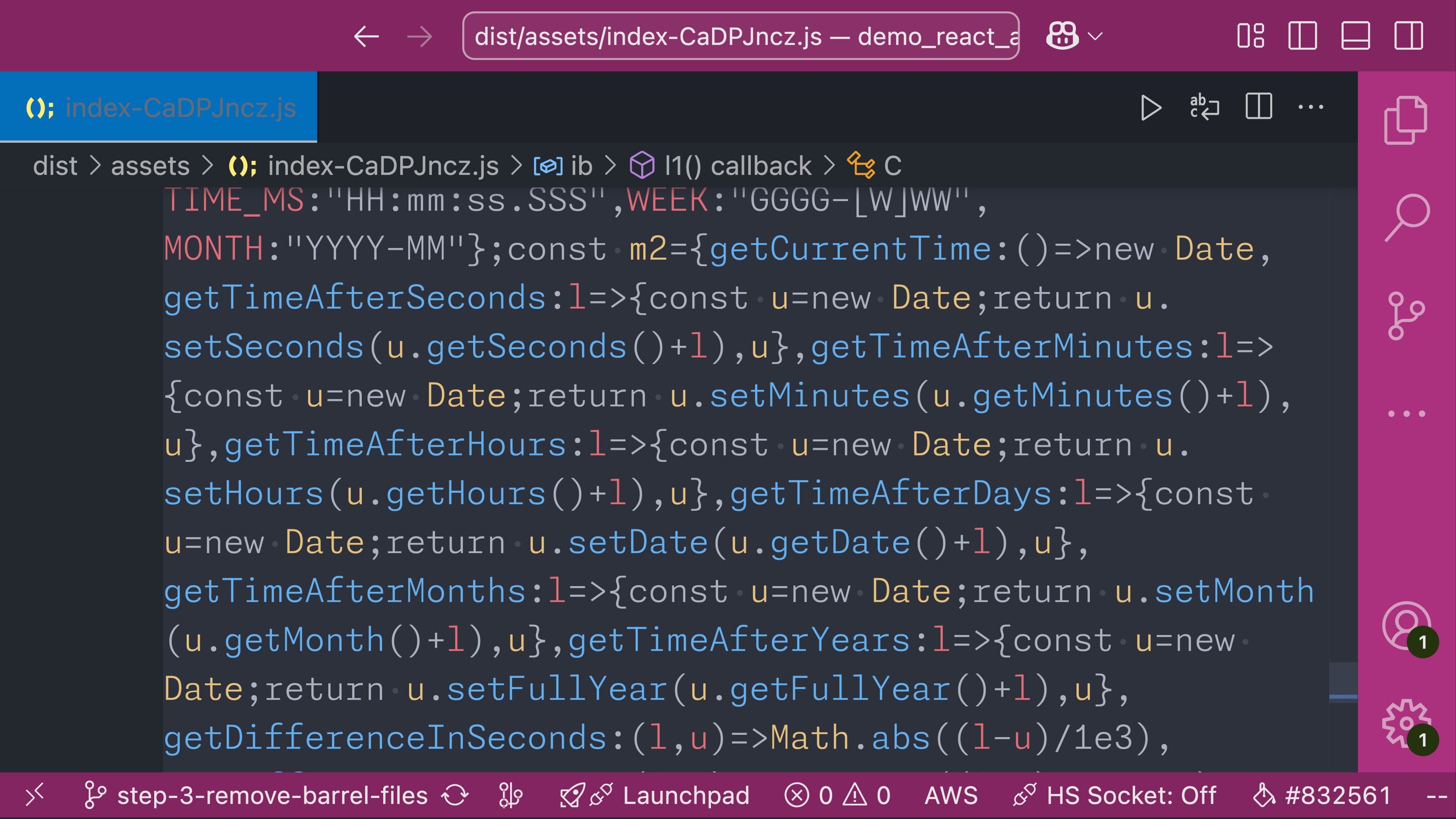The image size is (1456, 819).
Task: Expand chevron after the dist breadcrumb
Action: (x=95, y=166)
